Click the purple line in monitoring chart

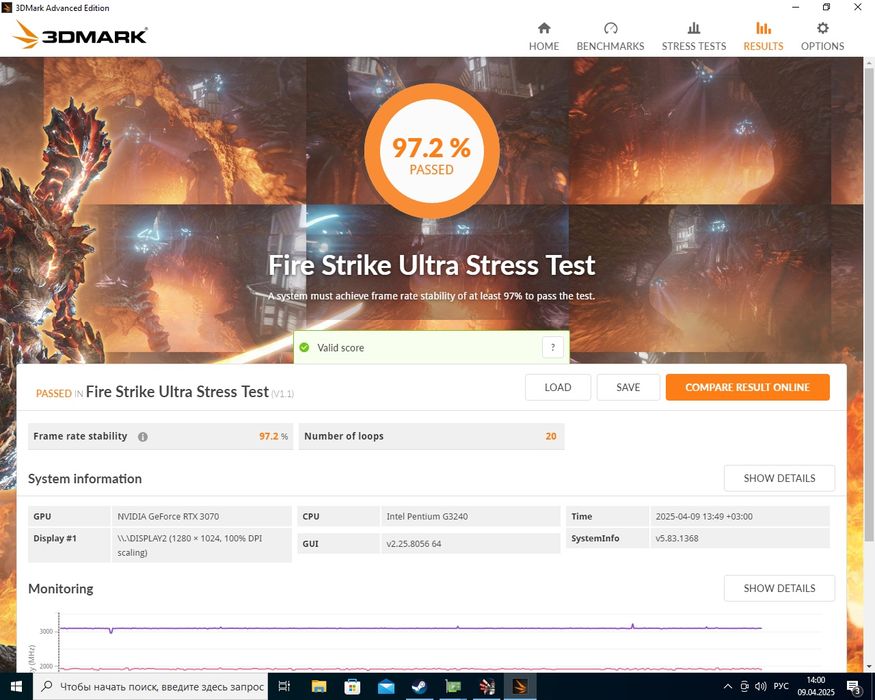point(410,628)
